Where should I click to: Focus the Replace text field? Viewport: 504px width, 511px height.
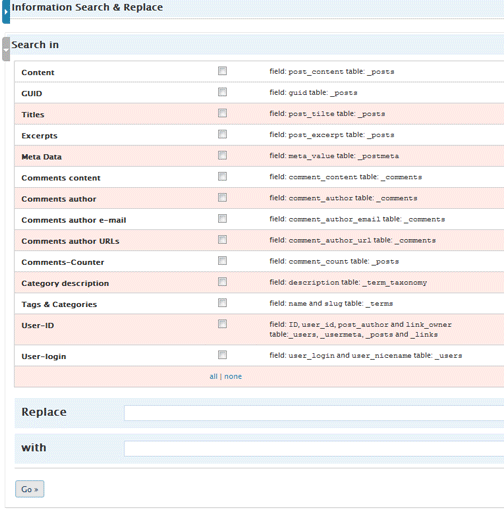[314, 413]
